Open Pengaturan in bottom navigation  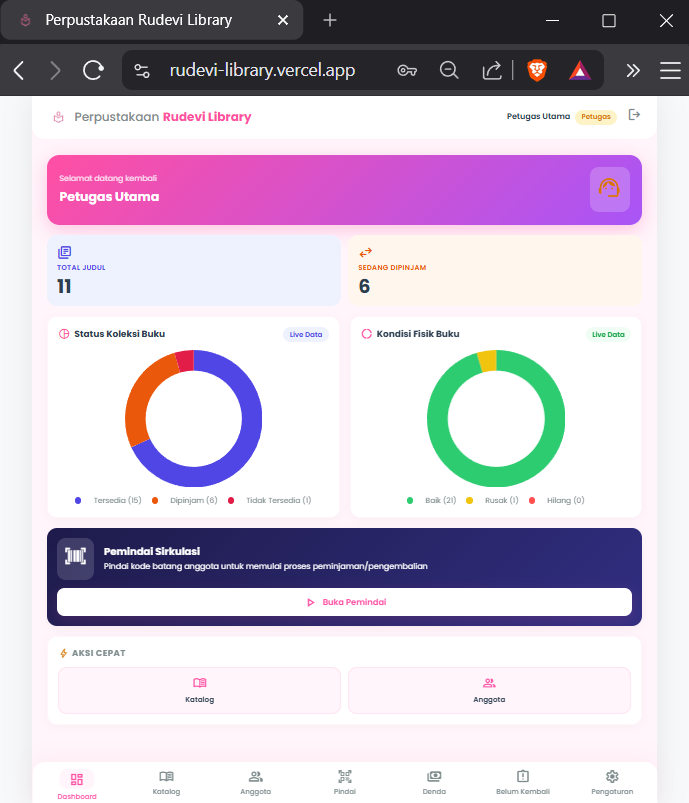612,783
